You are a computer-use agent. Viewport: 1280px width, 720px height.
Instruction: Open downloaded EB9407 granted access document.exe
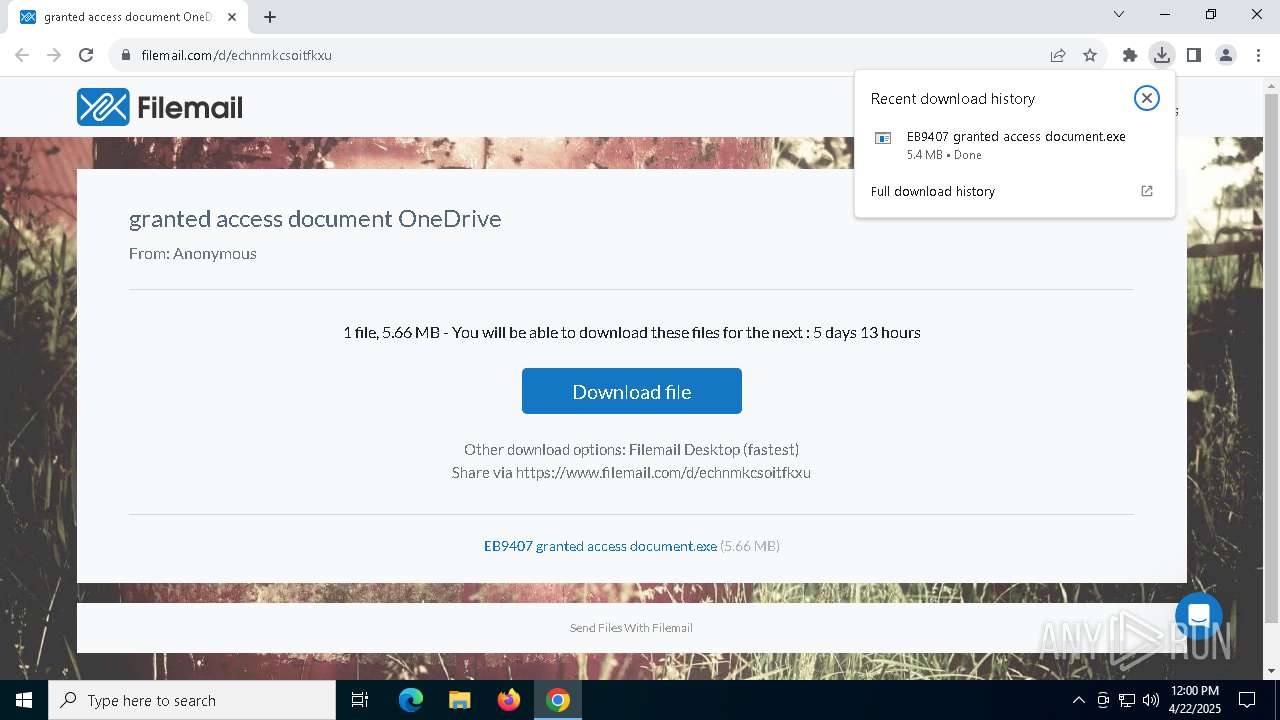point(1014,145)
